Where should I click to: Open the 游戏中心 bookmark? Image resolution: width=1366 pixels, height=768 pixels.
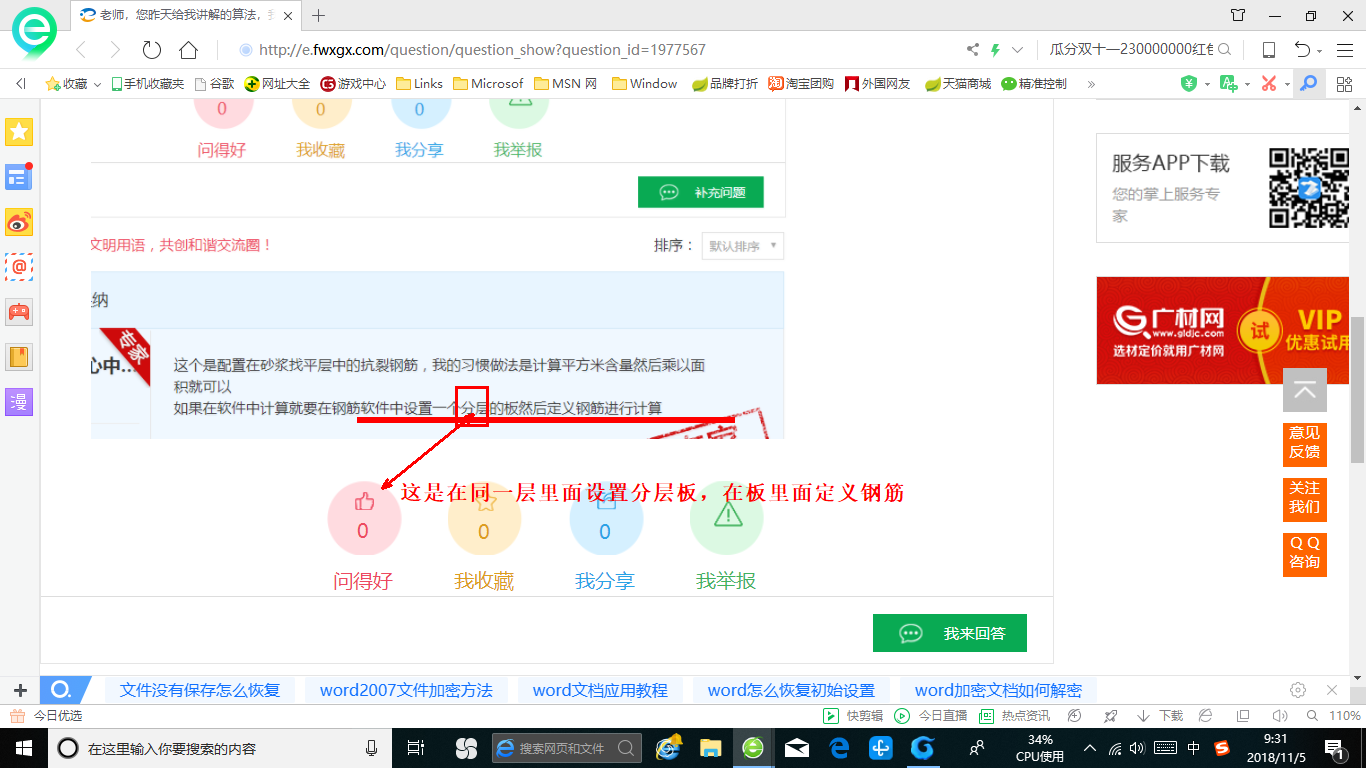point(354,84)
